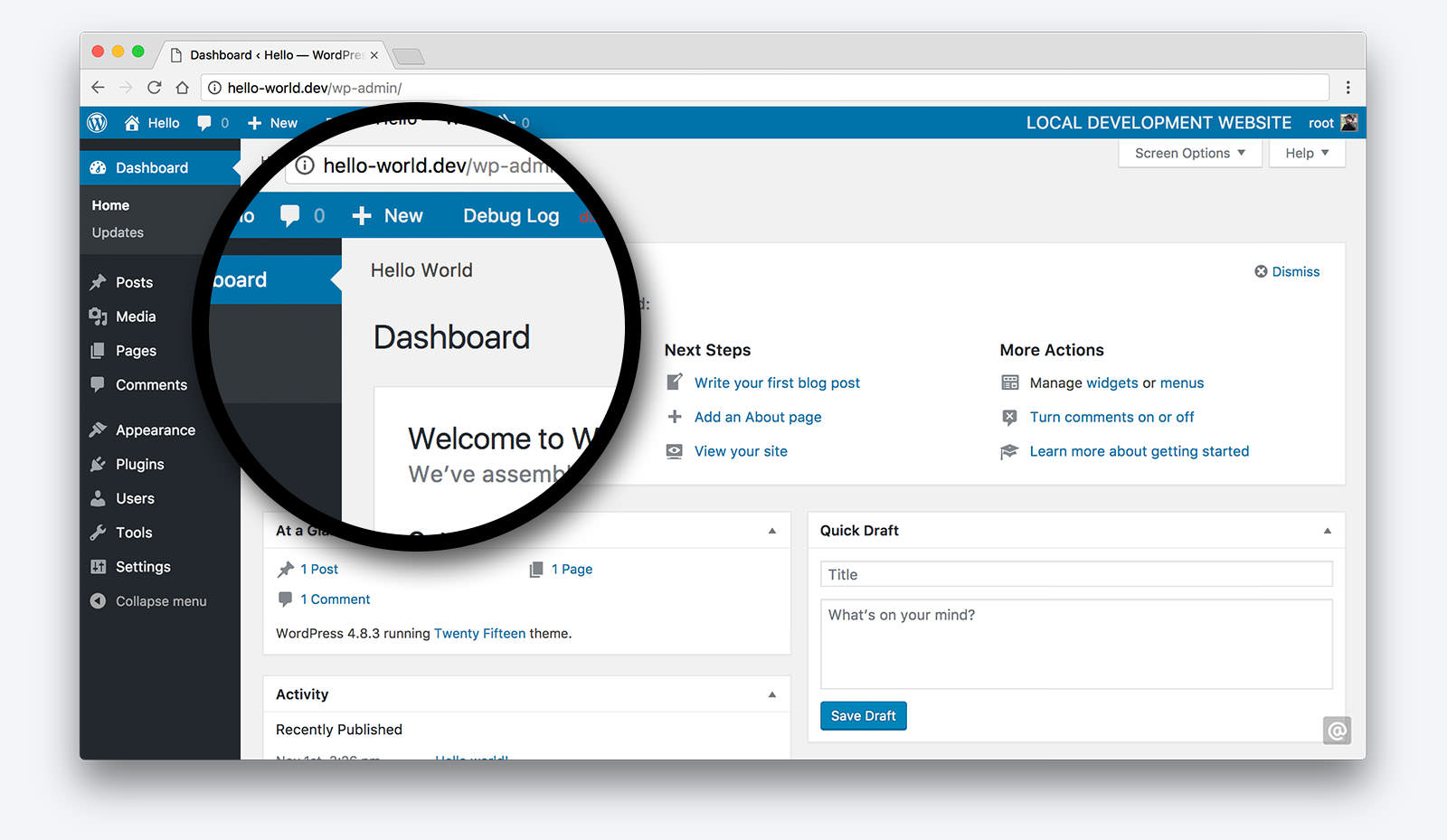Open Updates in the Dashboard submenu
The image size is (1447, 840).
coord(118,232)
